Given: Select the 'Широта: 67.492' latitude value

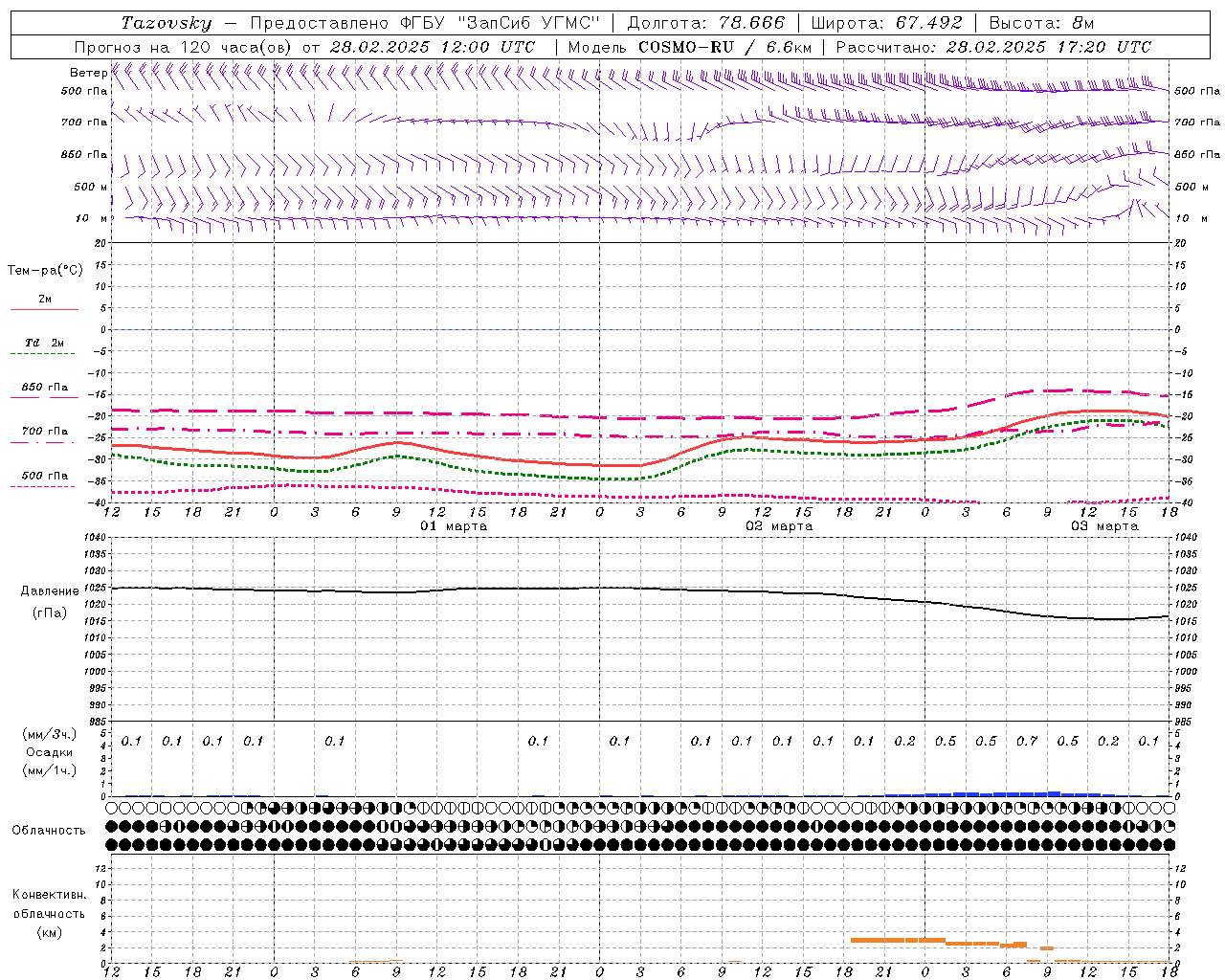Looking at the screenshot, I should [886, 23].
